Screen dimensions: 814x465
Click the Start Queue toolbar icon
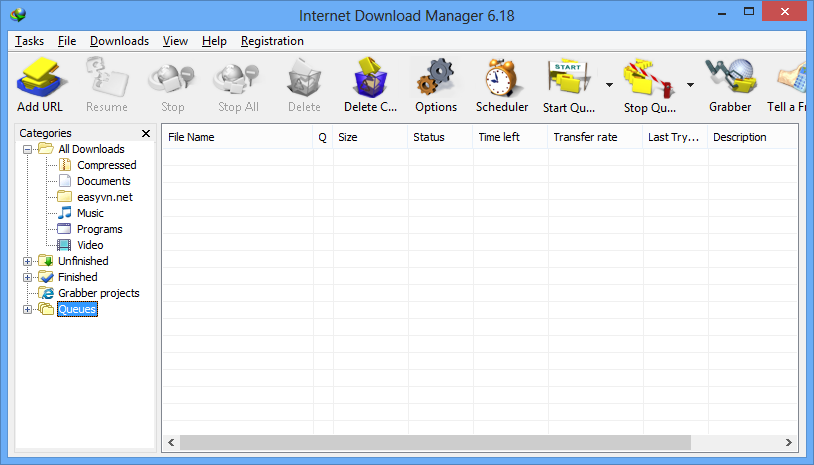pyautogui.click(x=569, y=79)
